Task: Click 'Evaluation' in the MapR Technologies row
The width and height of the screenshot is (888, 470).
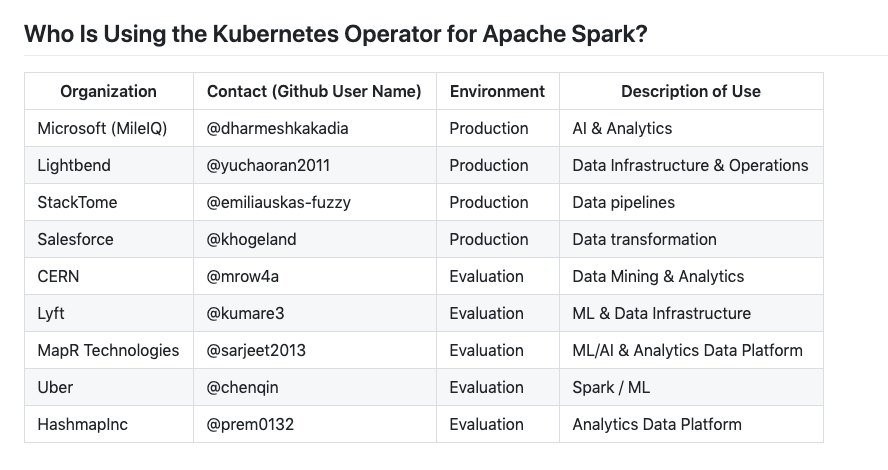Action: [486, 351]
